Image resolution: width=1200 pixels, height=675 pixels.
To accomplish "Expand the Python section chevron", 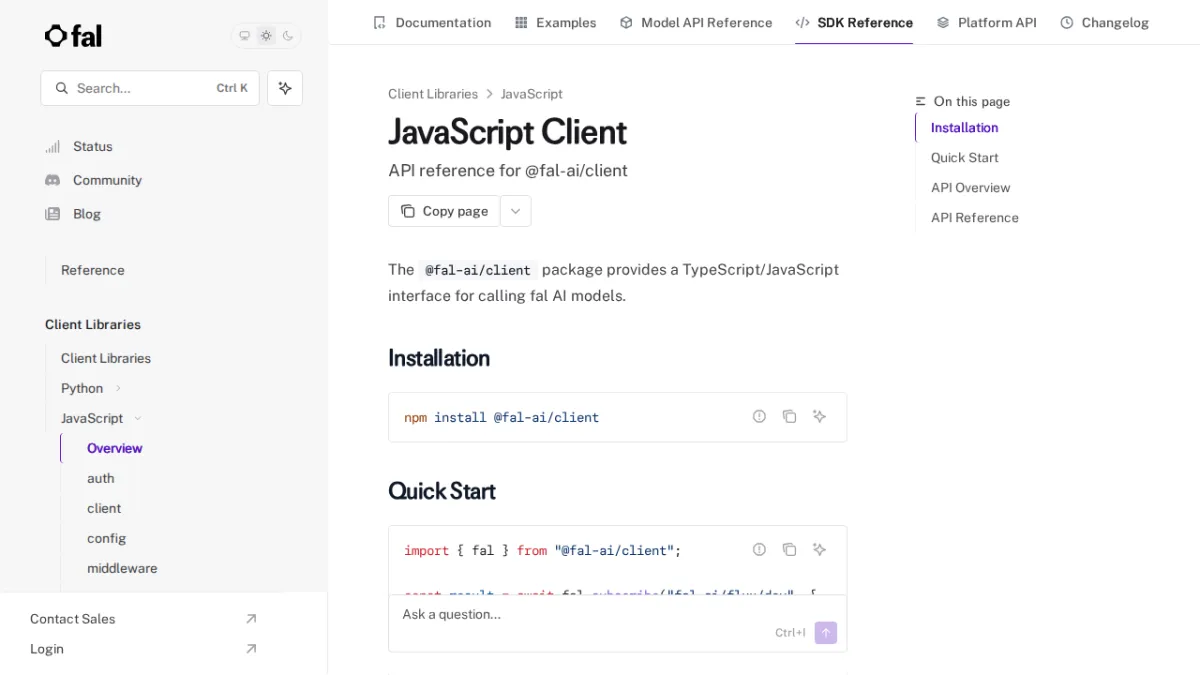I will coord(118,388).
